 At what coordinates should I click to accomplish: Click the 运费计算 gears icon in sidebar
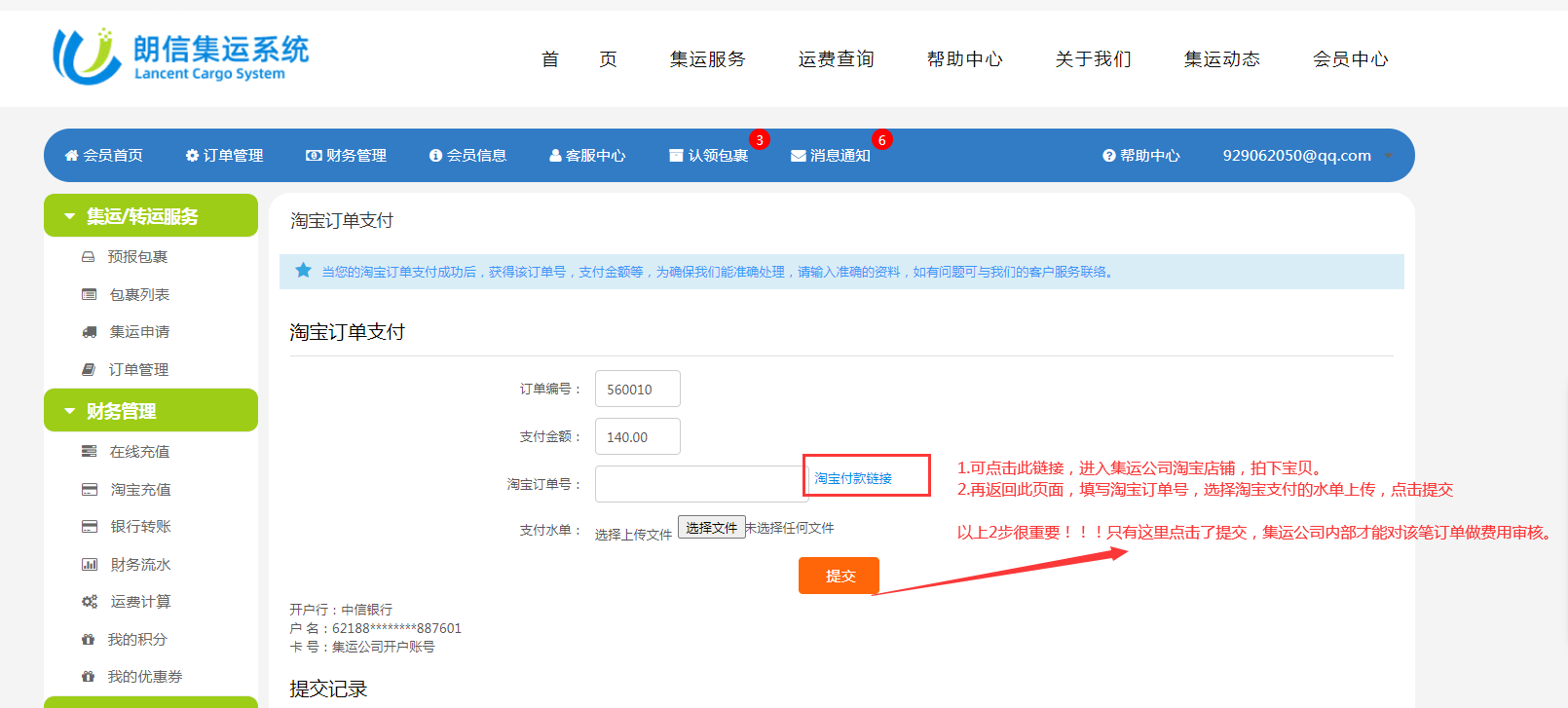pyautogui.click(x=90, y=602)
